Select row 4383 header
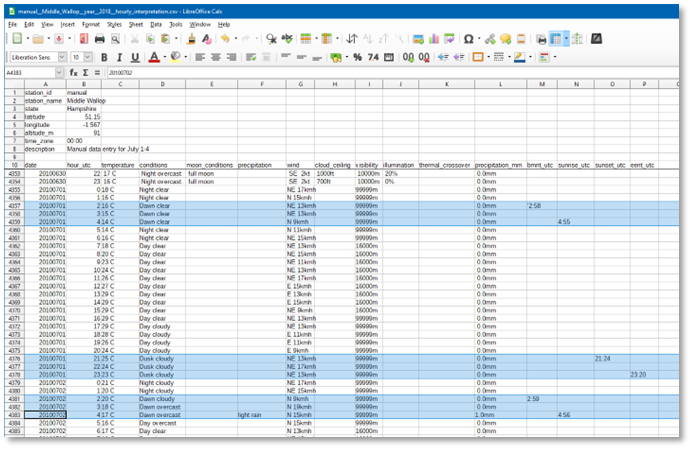Viewport: 691px width, 449px height. [x=15, y=414]
